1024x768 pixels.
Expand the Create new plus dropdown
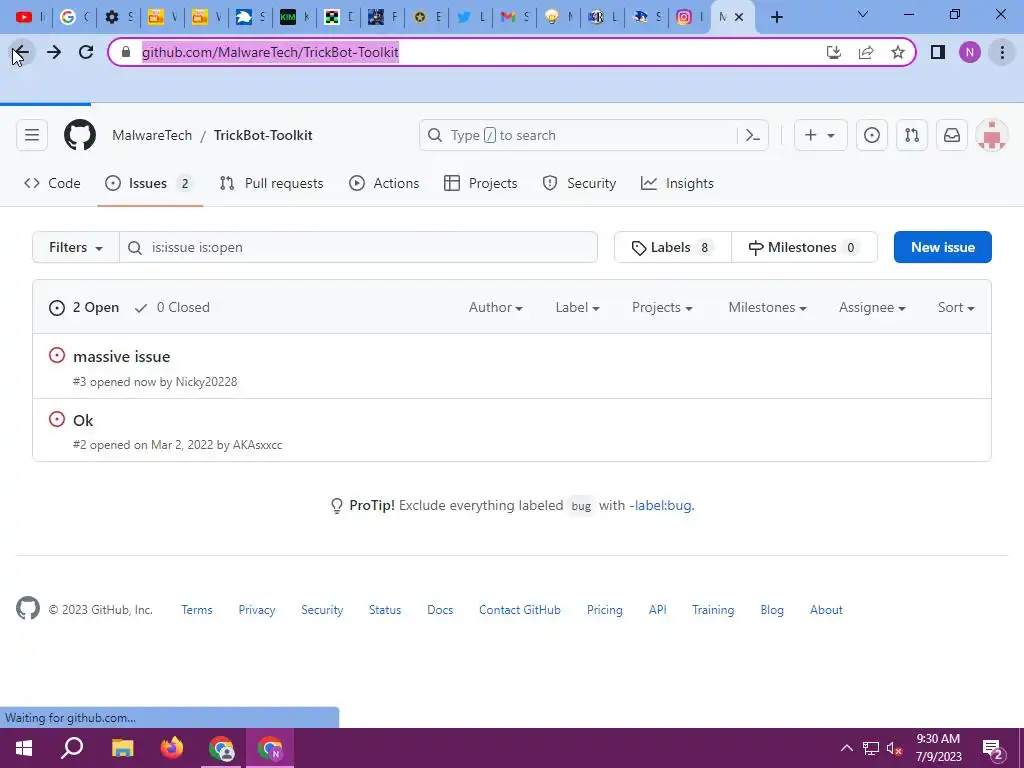pyautogui.click(x=820, y=135)
